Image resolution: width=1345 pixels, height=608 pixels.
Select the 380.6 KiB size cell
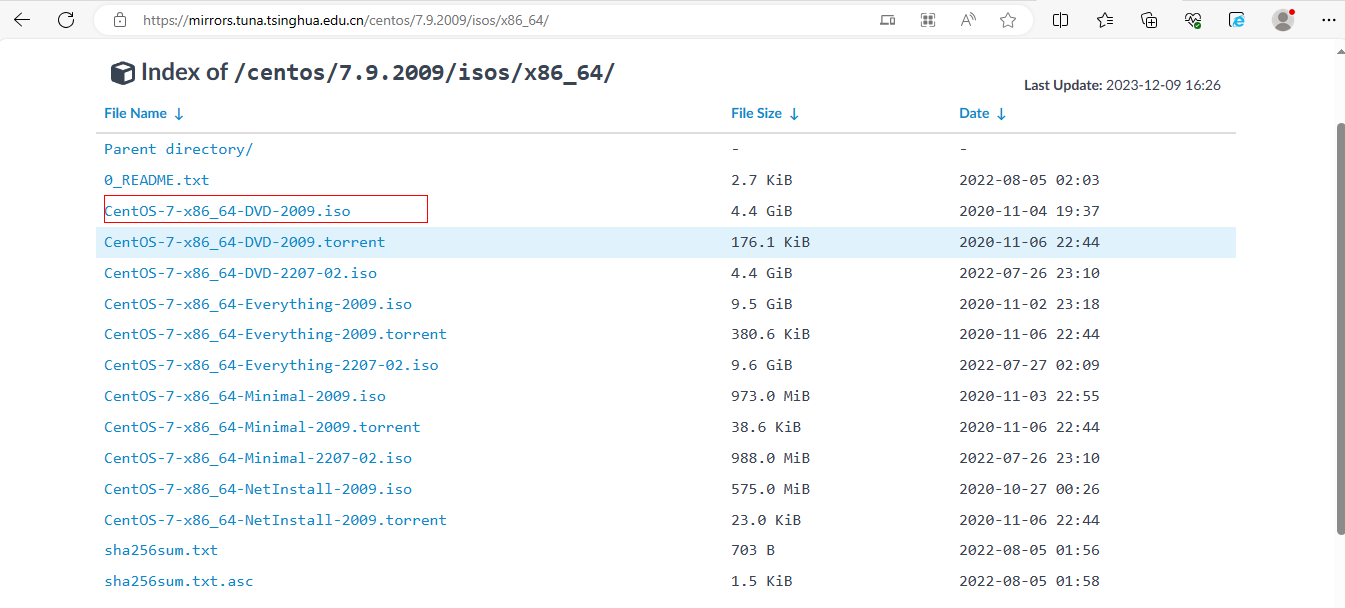[x=770, y=334]
